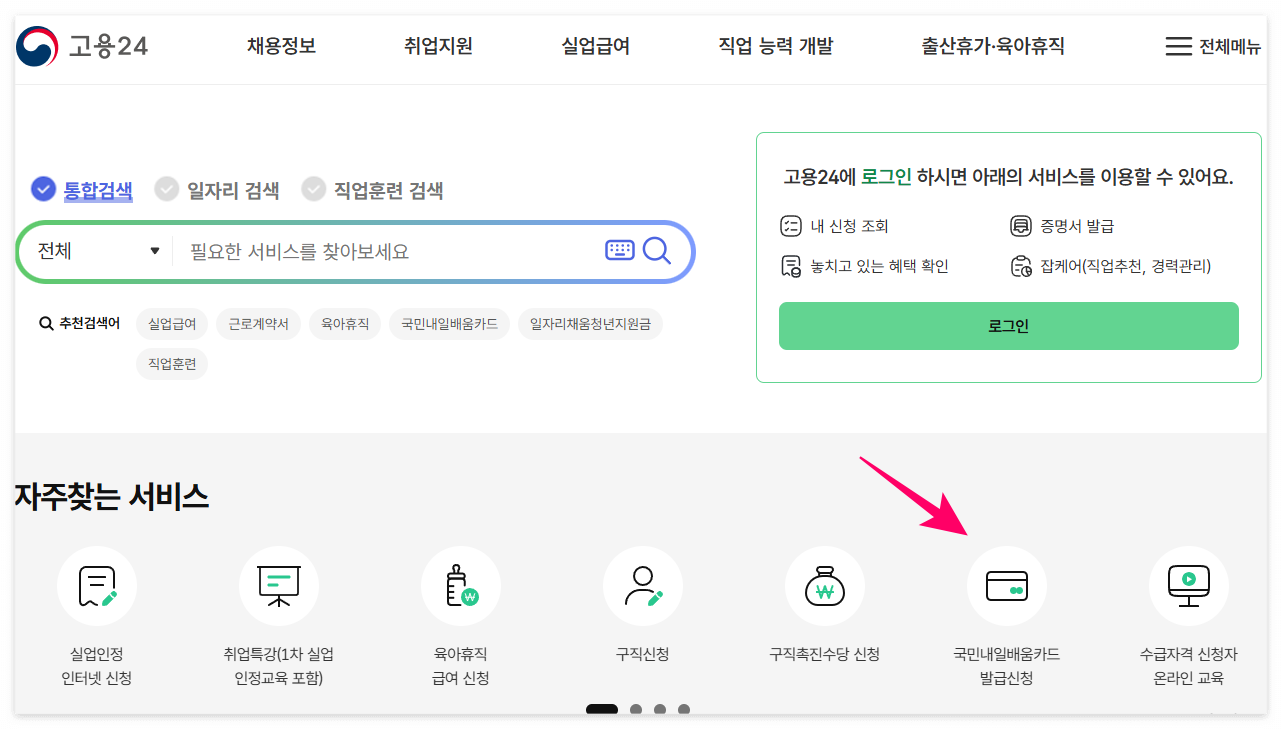
Task: Open the 근로계약서 recommended keyword link
Action: (x=258, y=323)
